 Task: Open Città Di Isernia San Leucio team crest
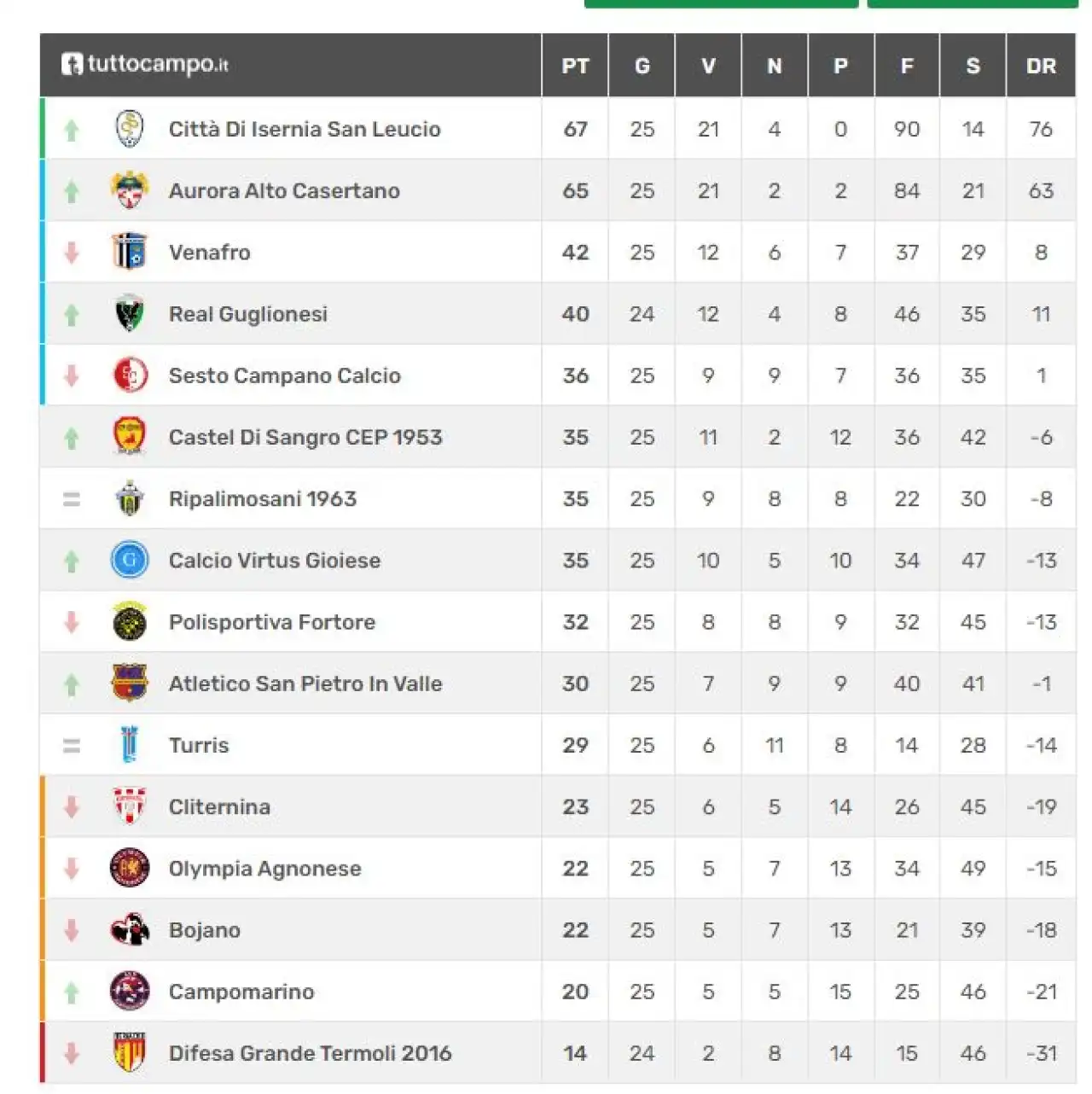click(x=130, y=129)
